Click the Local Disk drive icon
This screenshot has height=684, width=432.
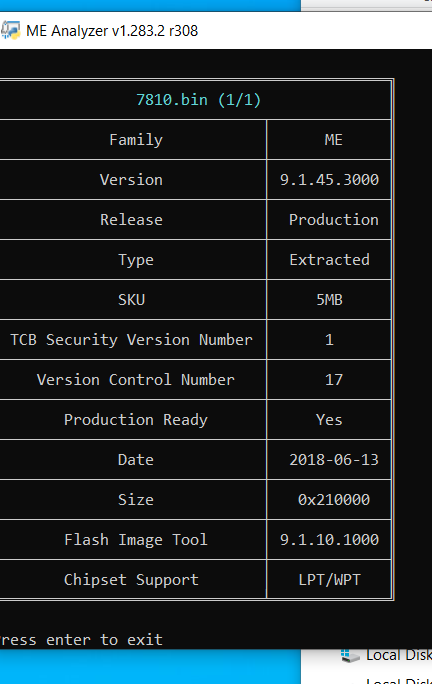click(350, 656)
